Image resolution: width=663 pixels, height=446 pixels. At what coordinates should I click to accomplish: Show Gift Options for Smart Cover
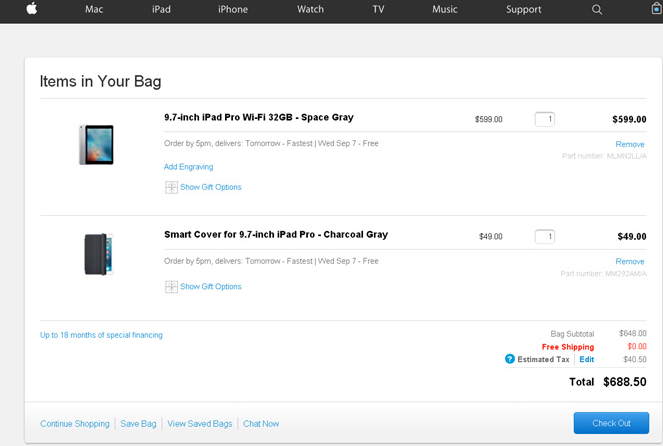tap(211, 286)
